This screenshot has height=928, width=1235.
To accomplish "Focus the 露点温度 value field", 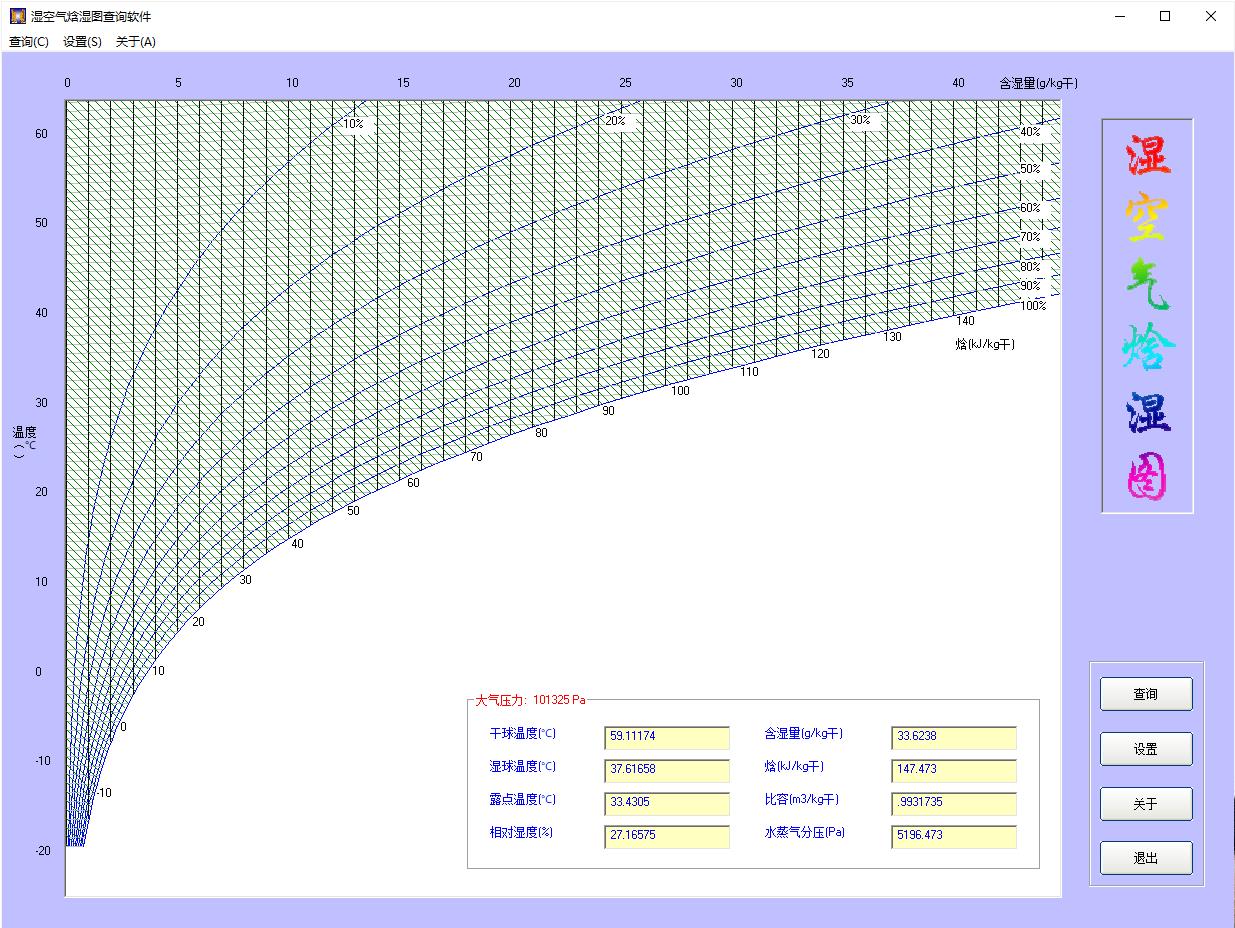I will click(x=667, y=803).
